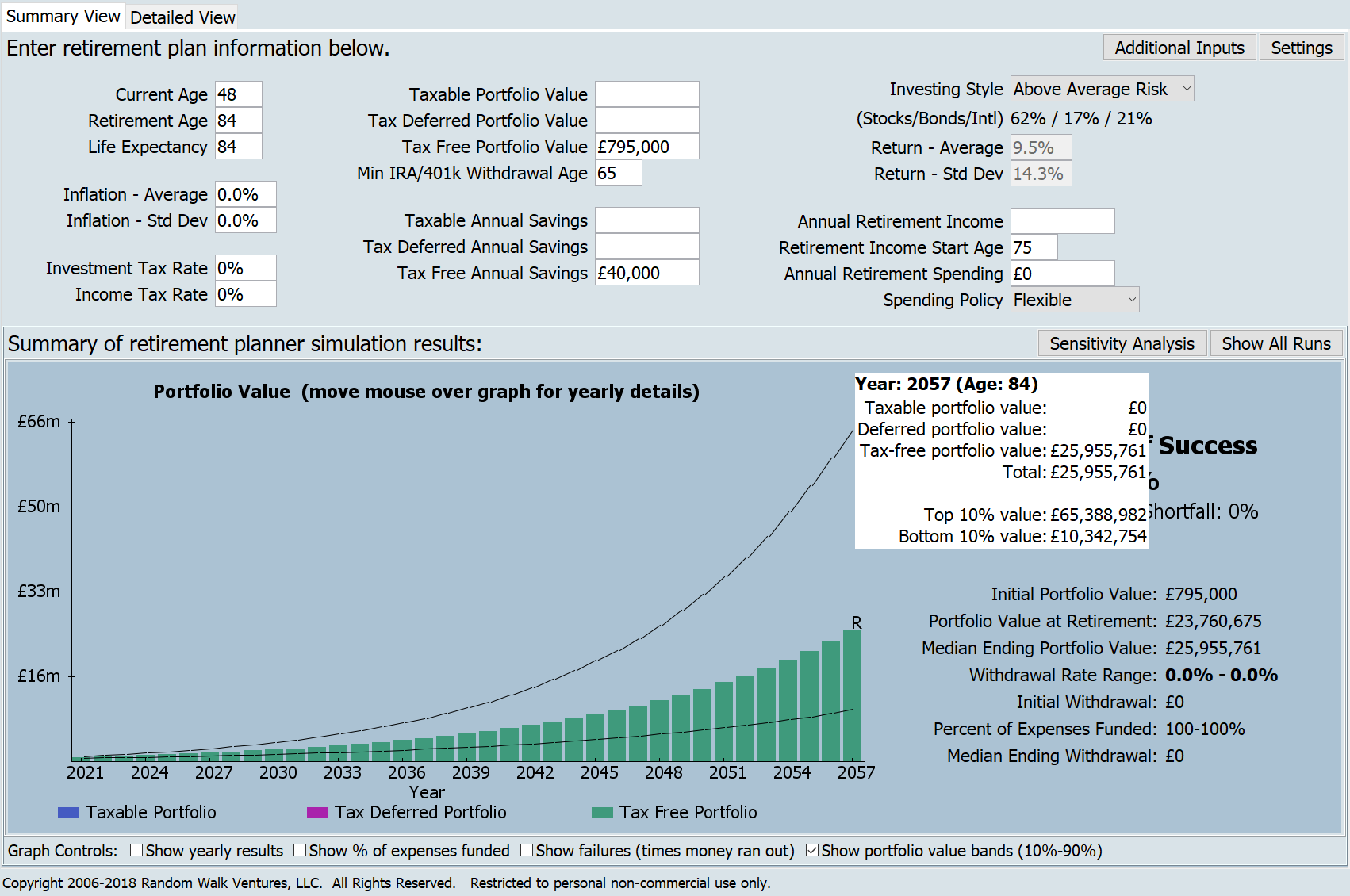The width and height of the screenshot is (1350, 896).
Task: Open the Additional Inputs dialog
Action: [1179, 48]
